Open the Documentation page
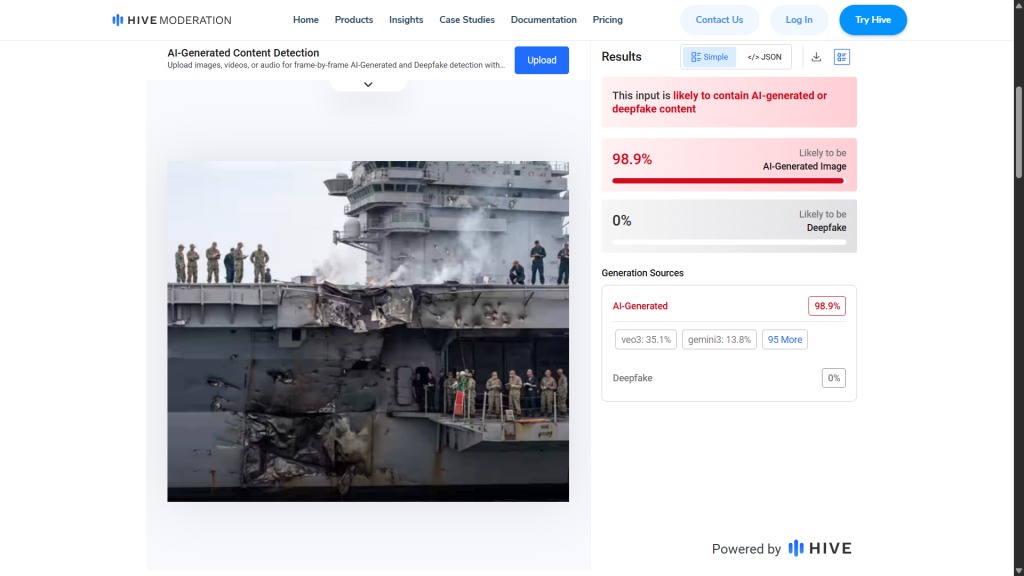The image size is (1024, 576). [x=543, y=20]
